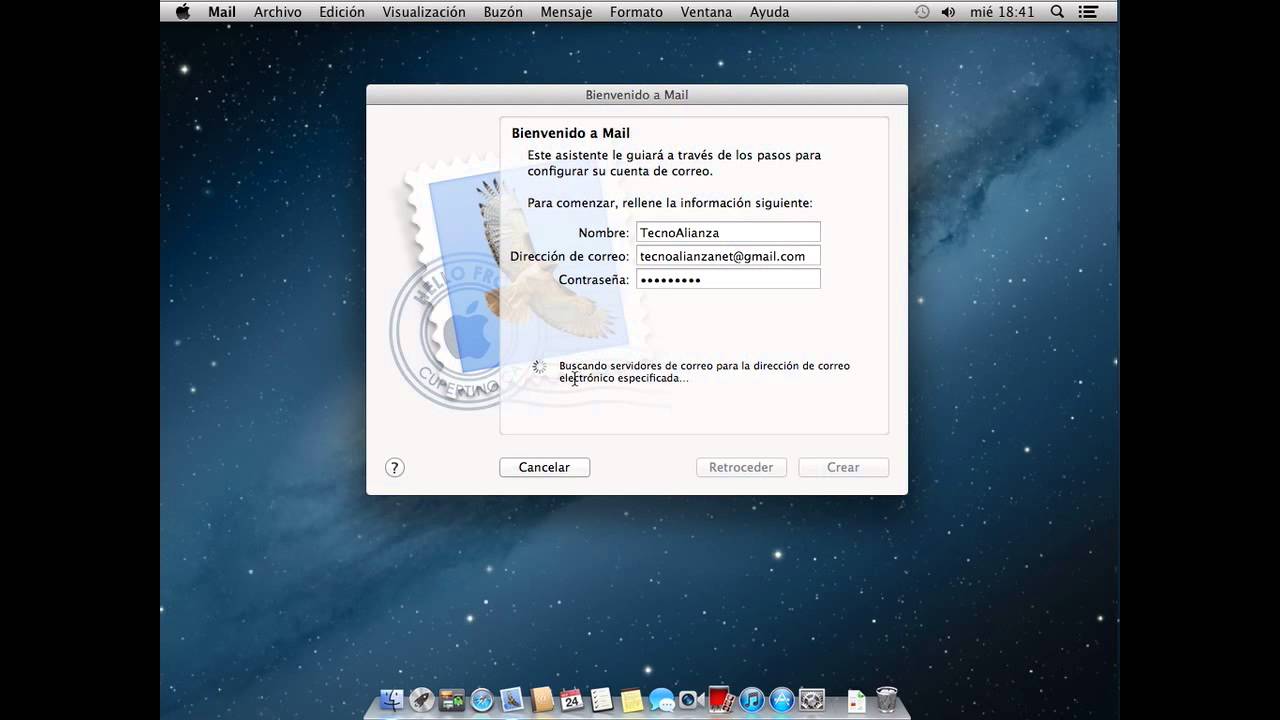The height and width of the screenshot is (720, 1280).
Task: Open Reminders checklist icon in Dock
Action: 602,699
